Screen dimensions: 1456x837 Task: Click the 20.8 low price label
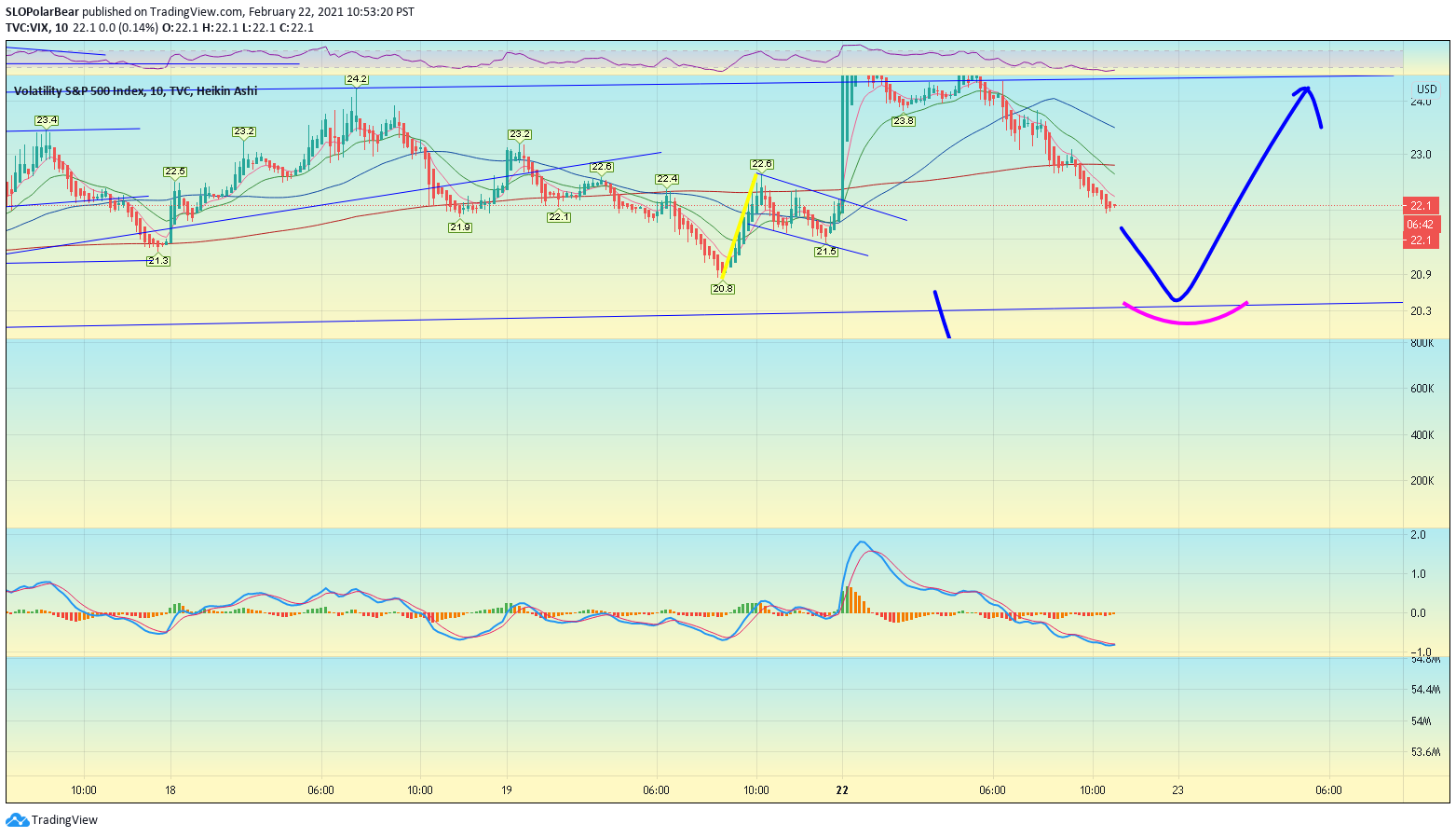[723, 289]
